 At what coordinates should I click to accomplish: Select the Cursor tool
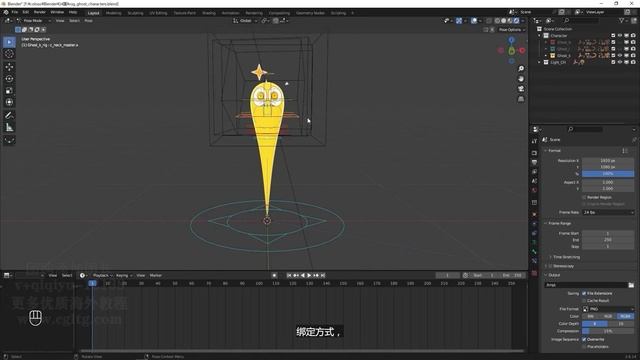point(9,54)
